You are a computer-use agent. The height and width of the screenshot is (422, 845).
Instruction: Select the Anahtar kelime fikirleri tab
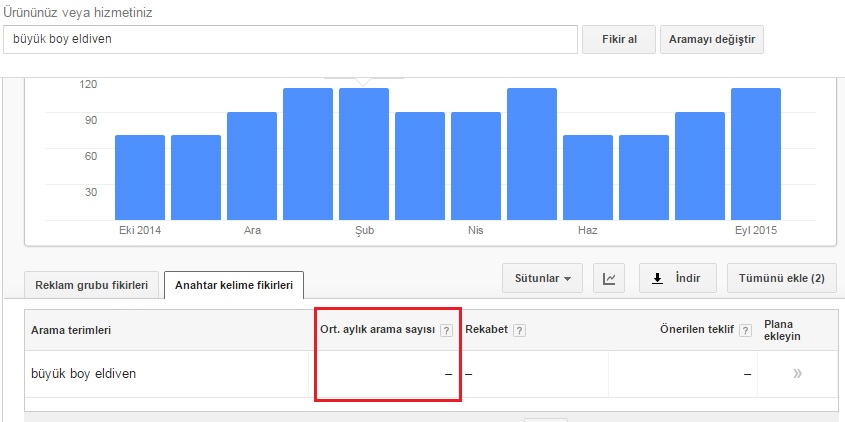(x=234, y=285)
